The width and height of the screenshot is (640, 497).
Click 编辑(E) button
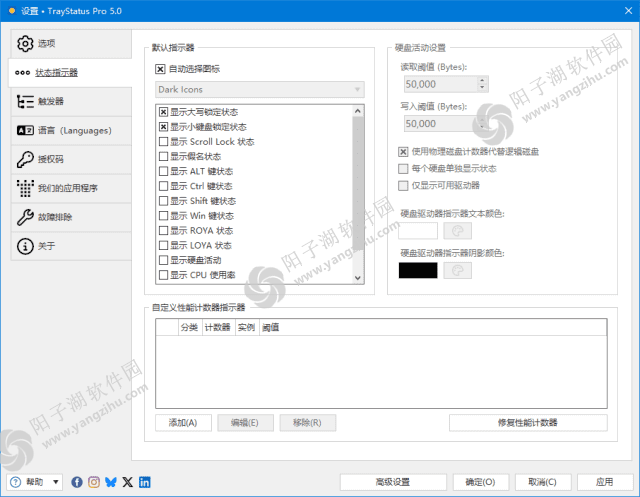point(245,423)
